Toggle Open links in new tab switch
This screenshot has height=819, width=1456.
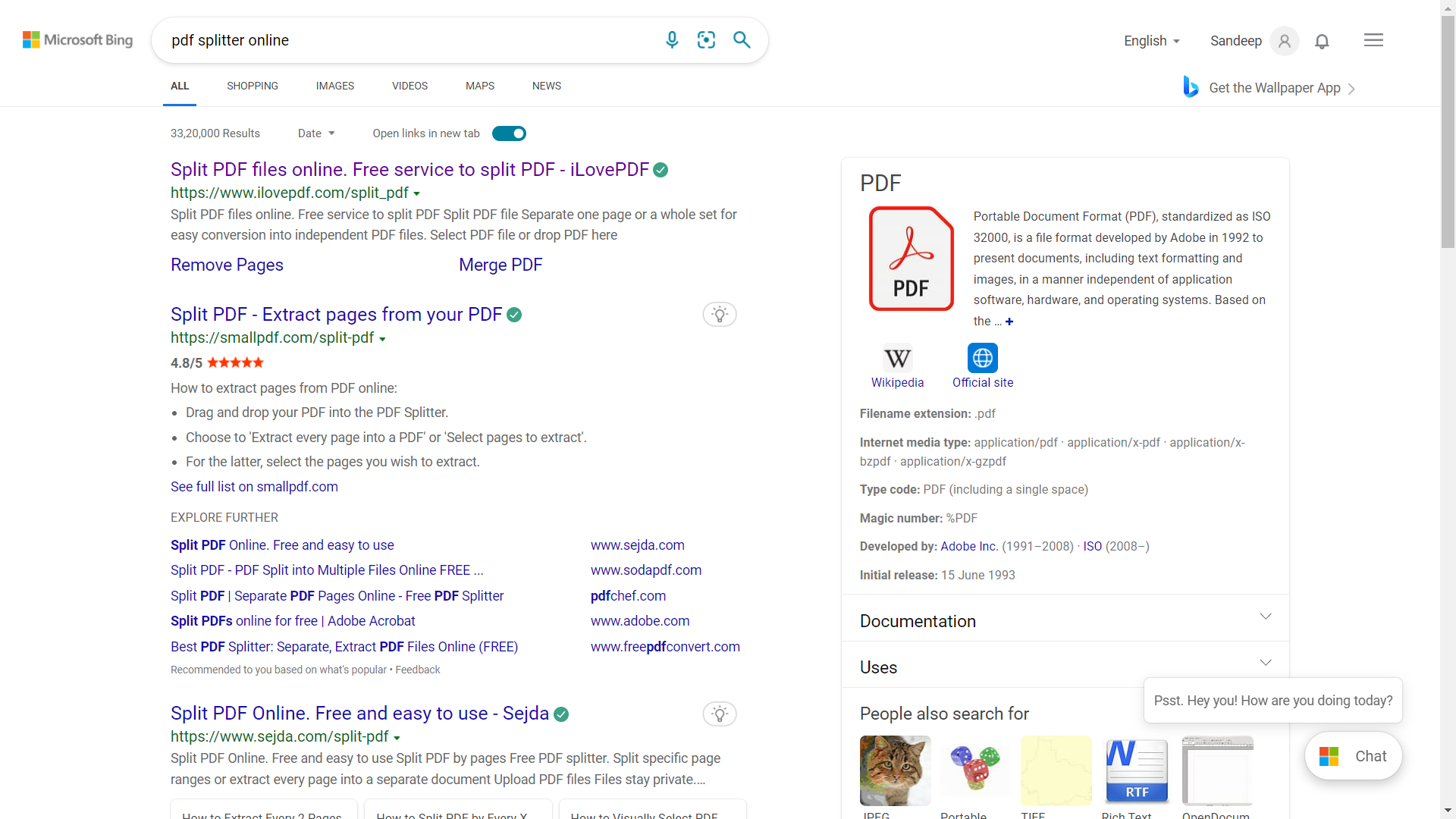coord(509,133)
